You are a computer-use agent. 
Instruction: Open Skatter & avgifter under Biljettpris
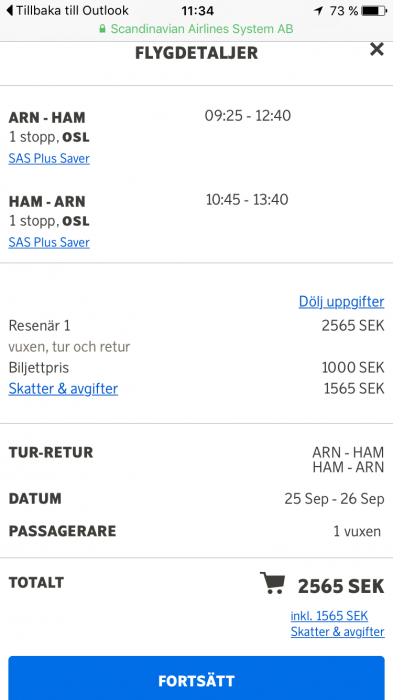coord(63,389)
